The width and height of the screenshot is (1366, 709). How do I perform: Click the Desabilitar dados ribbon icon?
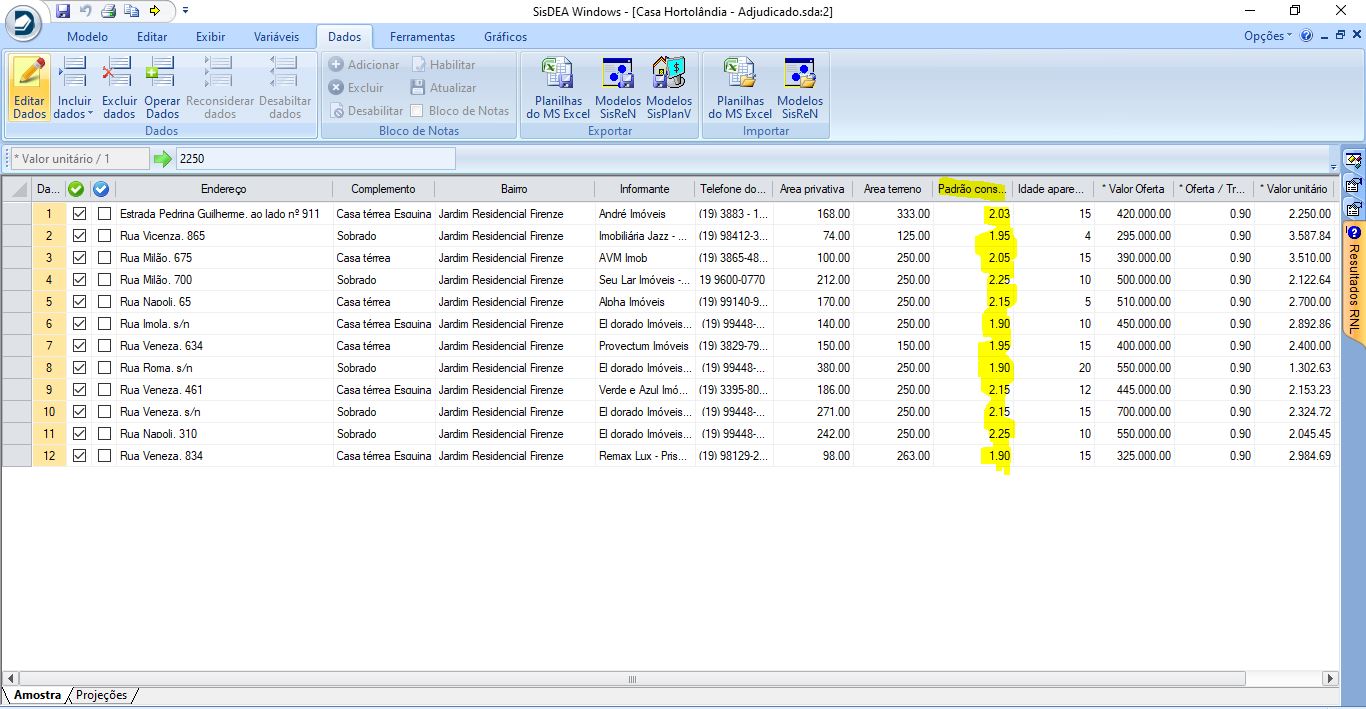point(285,88)
